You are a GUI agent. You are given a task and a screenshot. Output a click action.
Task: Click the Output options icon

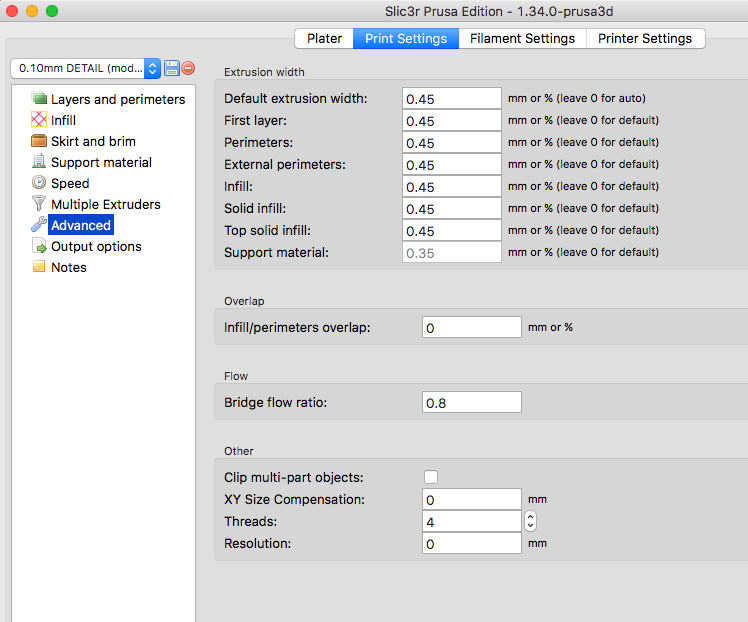(40, 246)
